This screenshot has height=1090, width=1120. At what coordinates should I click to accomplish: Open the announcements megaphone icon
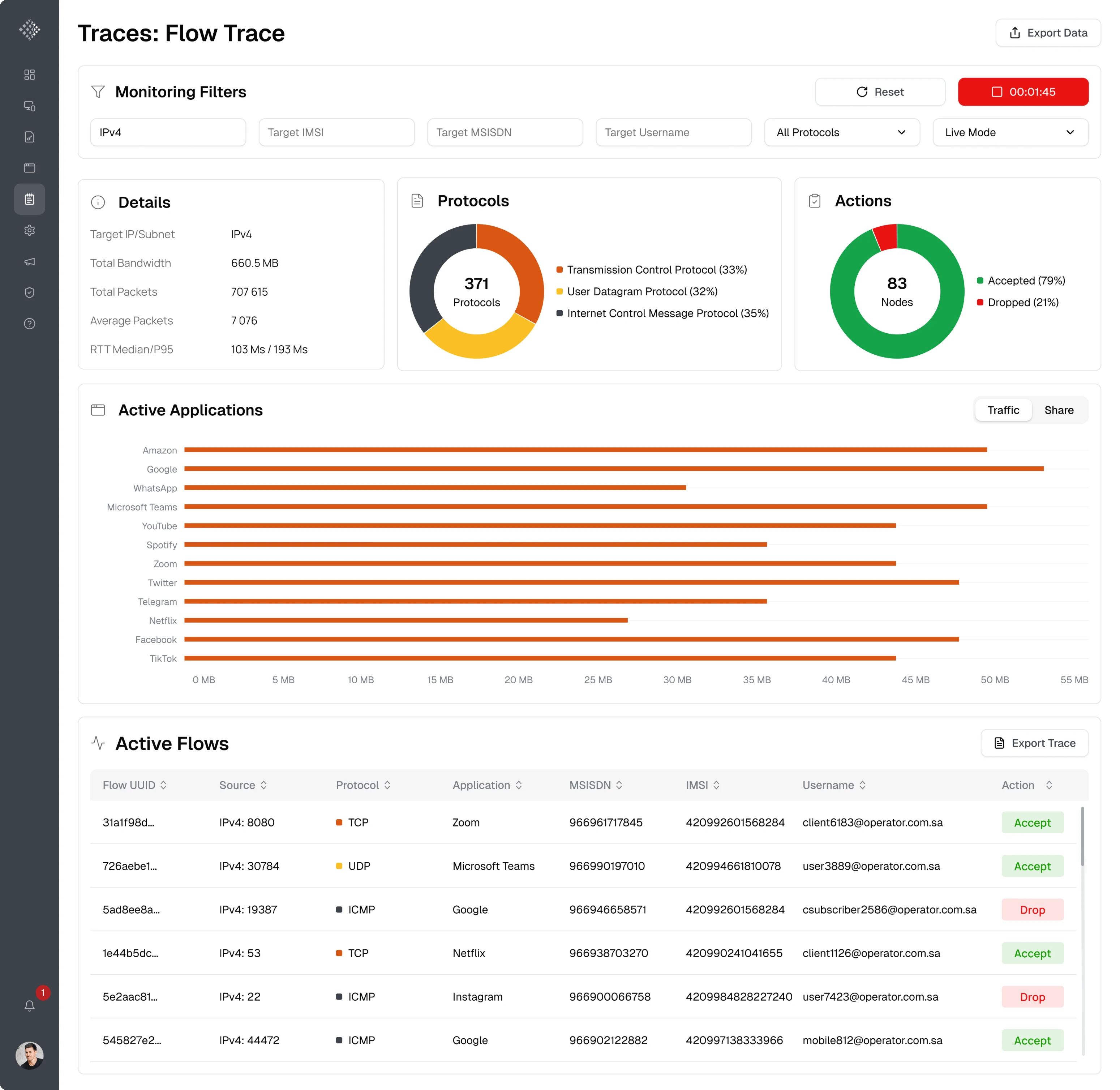point(29,262)
